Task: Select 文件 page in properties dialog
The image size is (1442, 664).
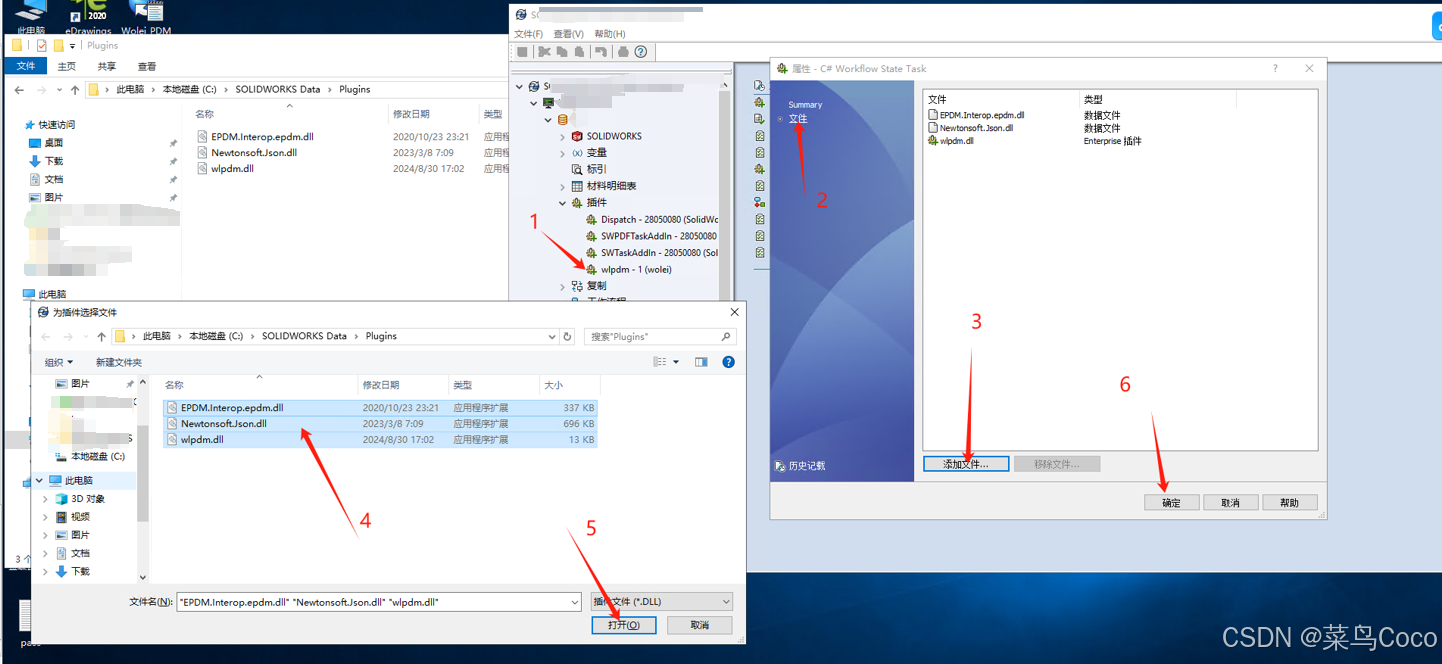Action: 798,119
